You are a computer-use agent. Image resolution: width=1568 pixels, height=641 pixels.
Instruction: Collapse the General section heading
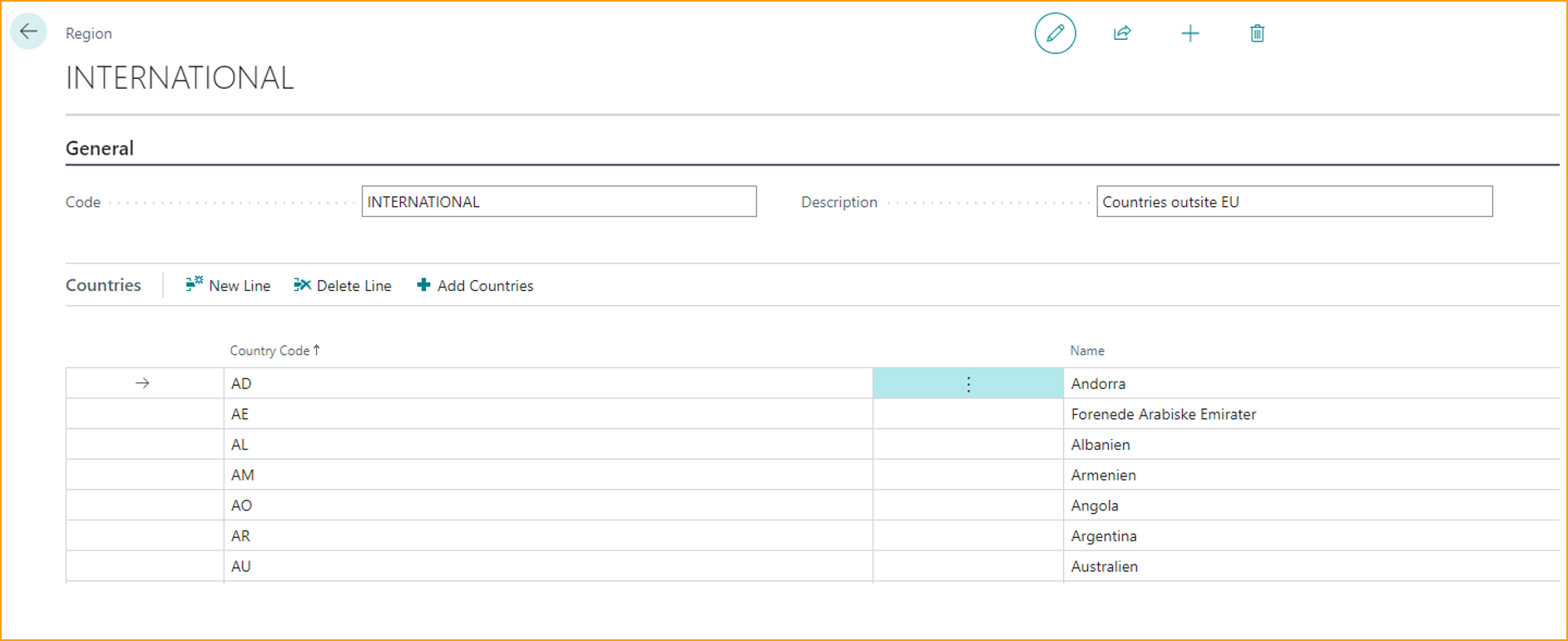click(x=100, y=148)
